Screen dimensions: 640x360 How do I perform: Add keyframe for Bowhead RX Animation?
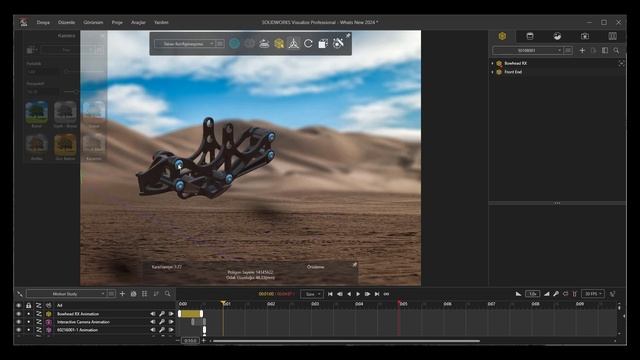[162, 314]
